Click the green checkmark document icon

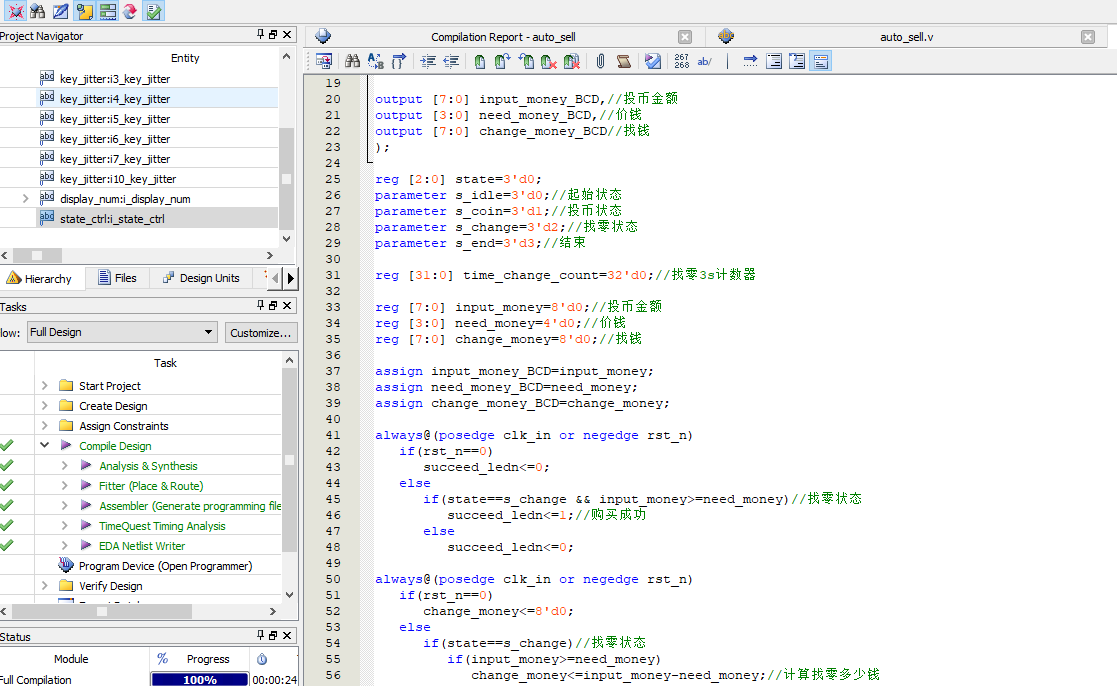pyautogui.click(x=153, y=11)
